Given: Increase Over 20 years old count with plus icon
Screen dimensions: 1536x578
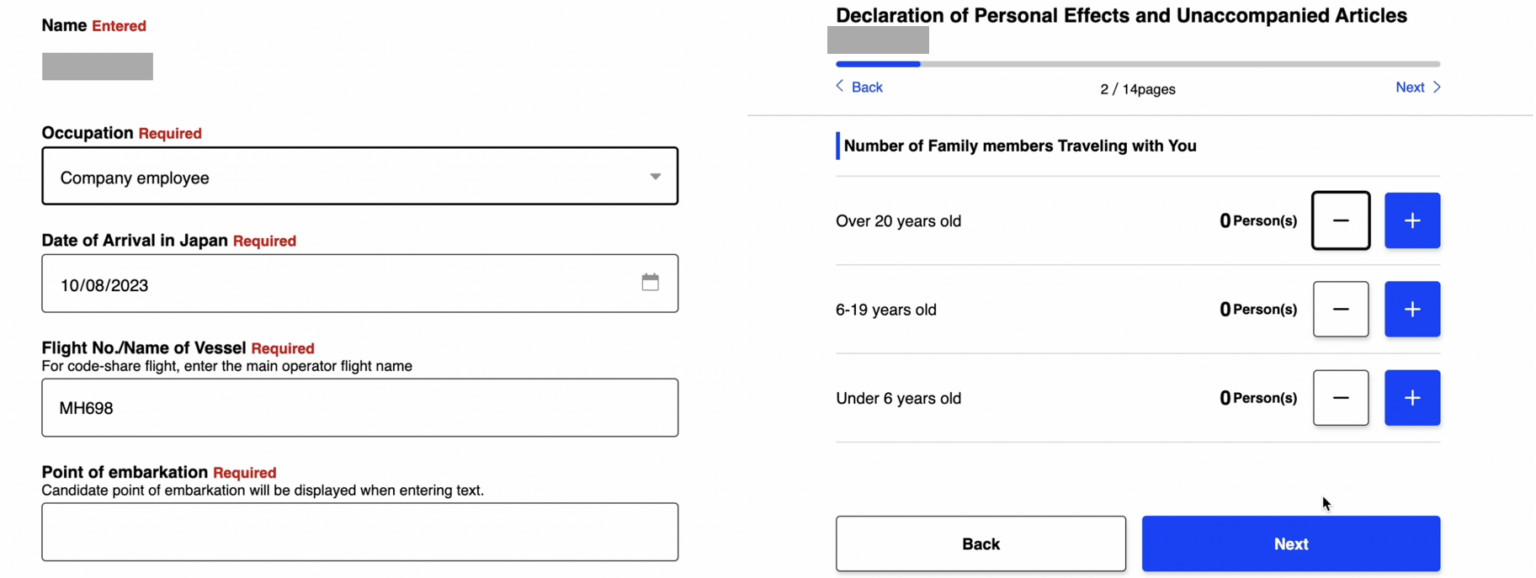Looking at the screenshot, I should [1412, 220].
